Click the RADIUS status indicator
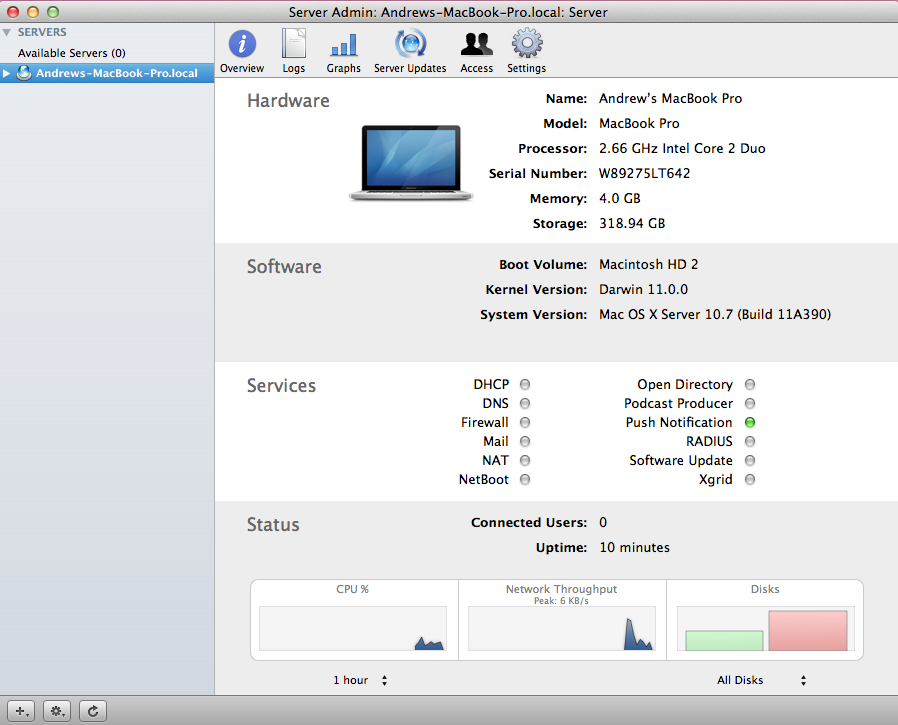Image resolution: width=898 pixels, height=725 pixels. (x=750, y=442)
